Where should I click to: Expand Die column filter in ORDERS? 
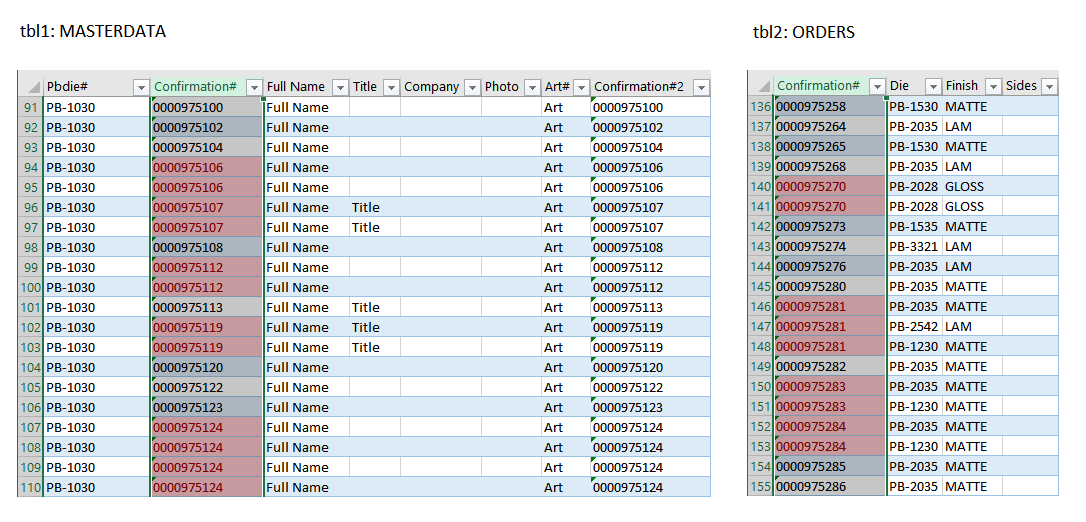(x=933, y=86)
